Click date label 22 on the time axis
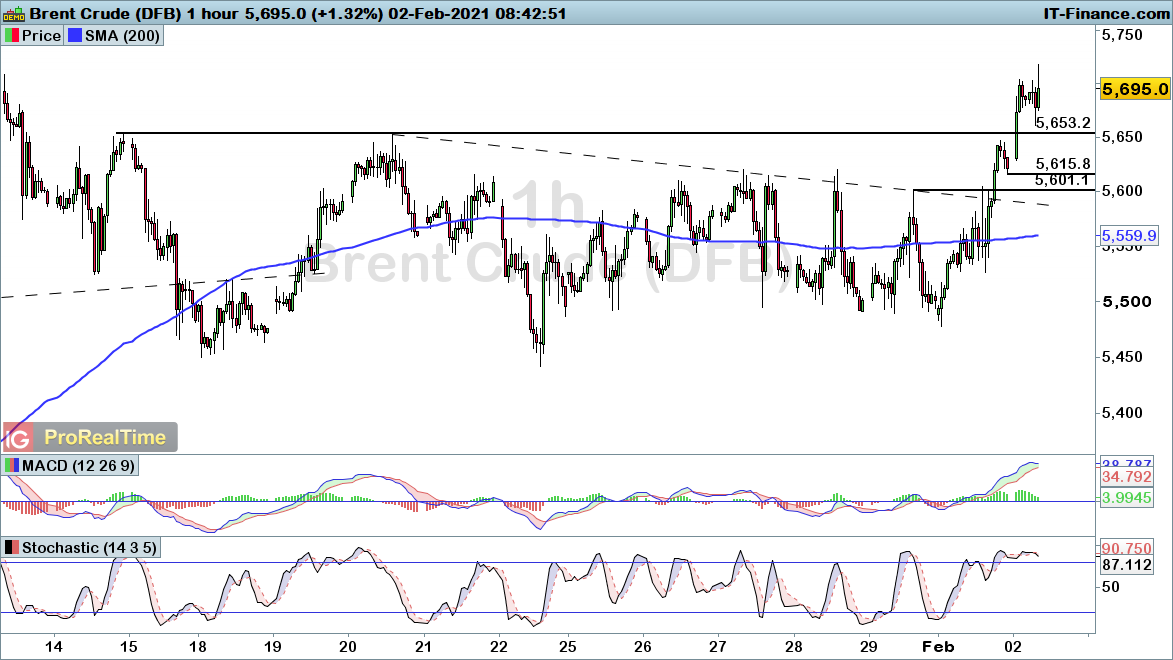Image resolution: width=1173 pixels, height=660 pixels. pyautogui.click(x=498, y=647)
